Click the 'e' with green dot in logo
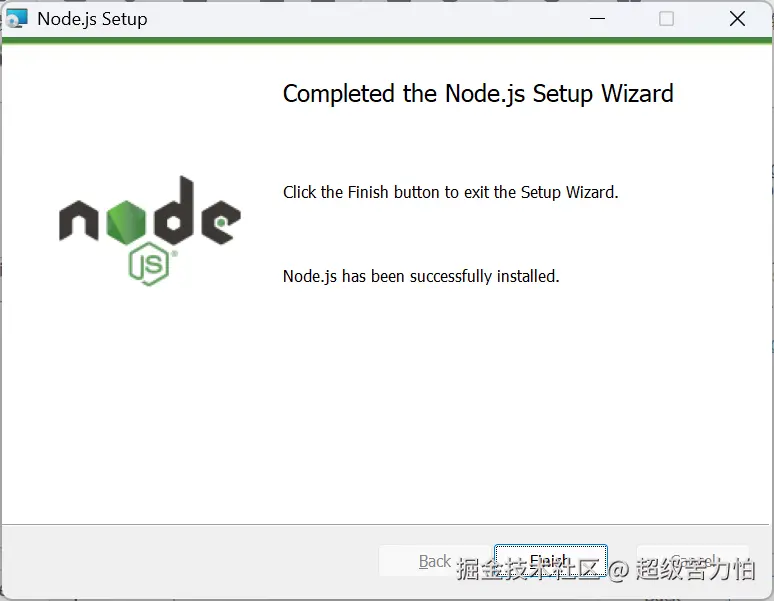Viewport: 774px width, 601px height. coord(221,223)
